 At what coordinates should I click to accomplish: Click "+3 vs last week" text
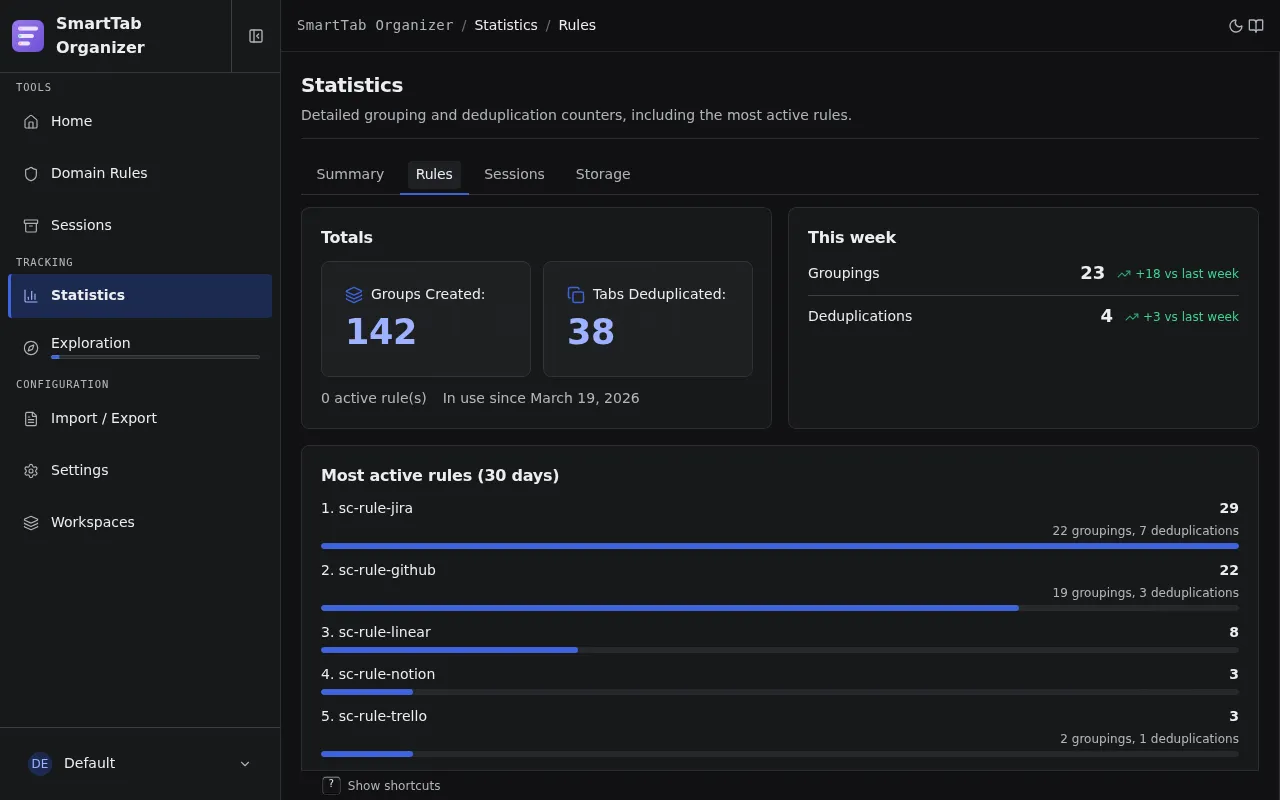[1191, 317]
